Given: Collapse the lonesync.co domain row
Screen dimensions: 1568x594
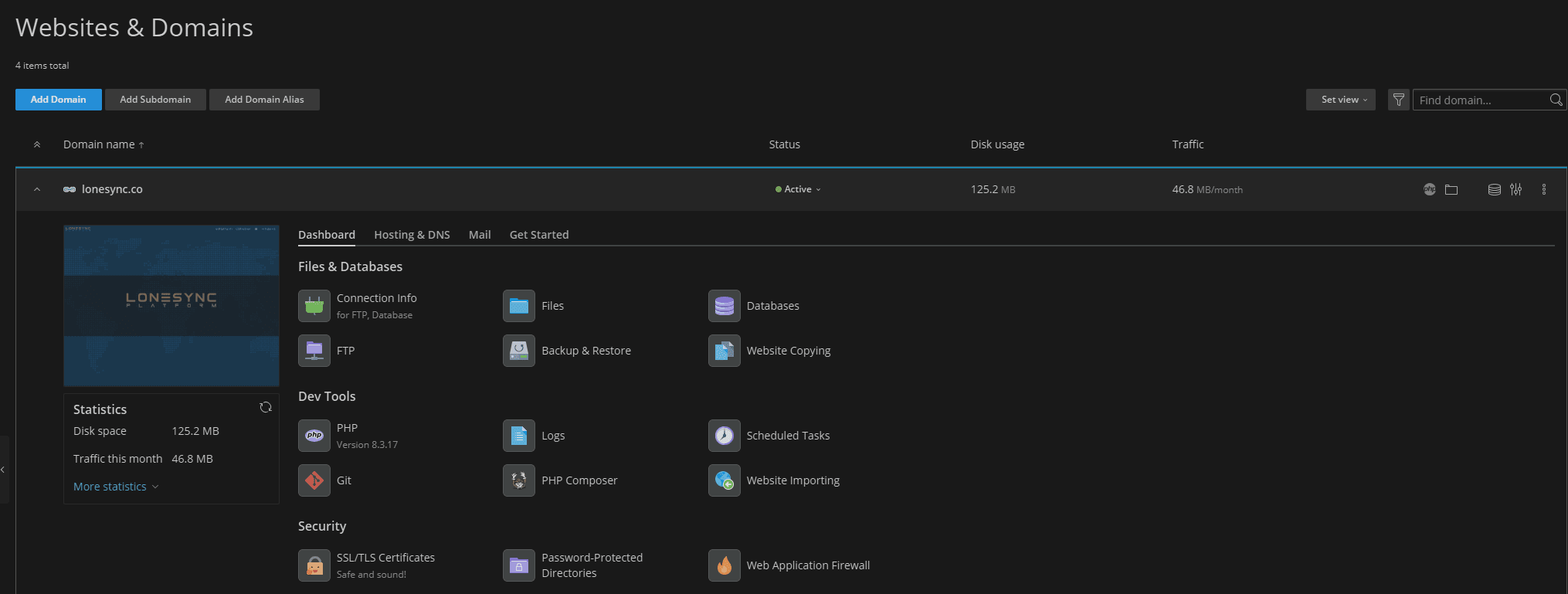Looking at the screenshot, I should coord(37,189).
